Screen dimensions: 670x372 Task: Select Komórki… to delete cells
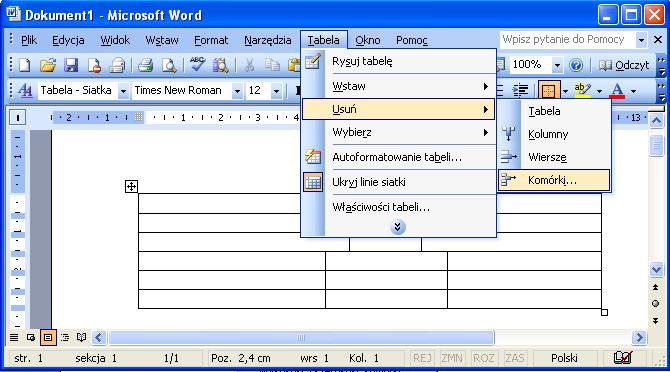(x=554, y=180)
